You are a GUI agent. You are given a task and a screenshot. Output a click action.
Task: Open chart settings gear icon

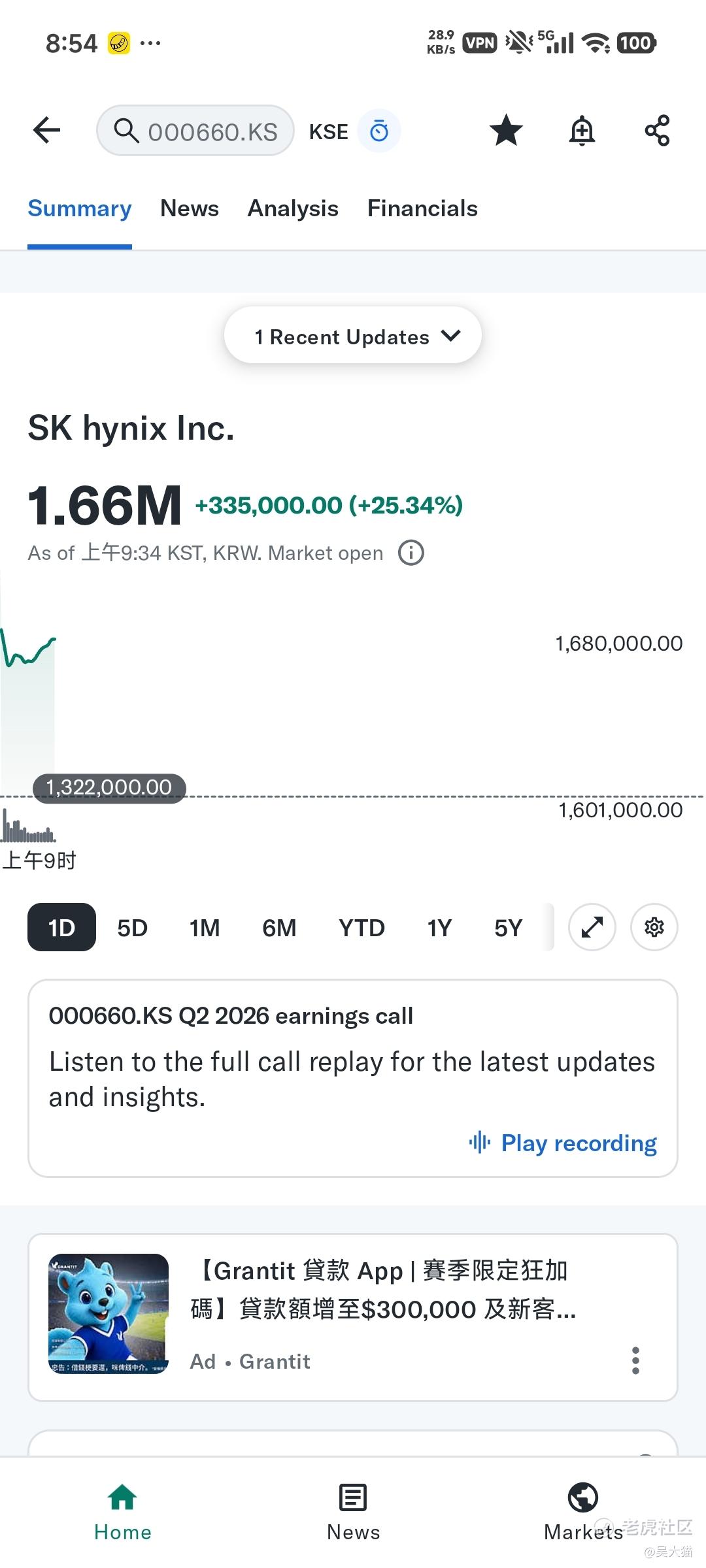tap(654, 927)
